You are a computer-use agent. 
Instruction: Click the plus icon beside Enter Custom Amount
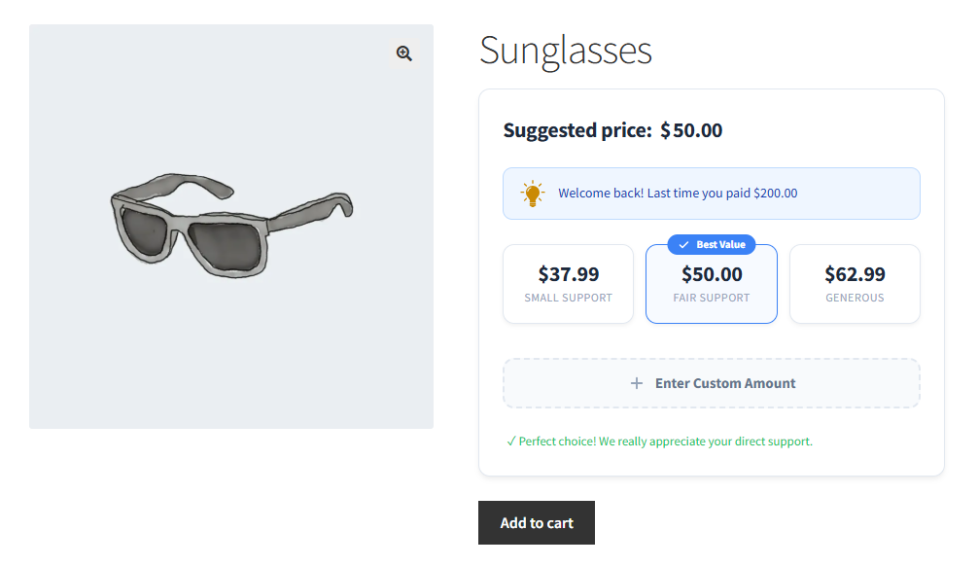(x=637, y=383)
